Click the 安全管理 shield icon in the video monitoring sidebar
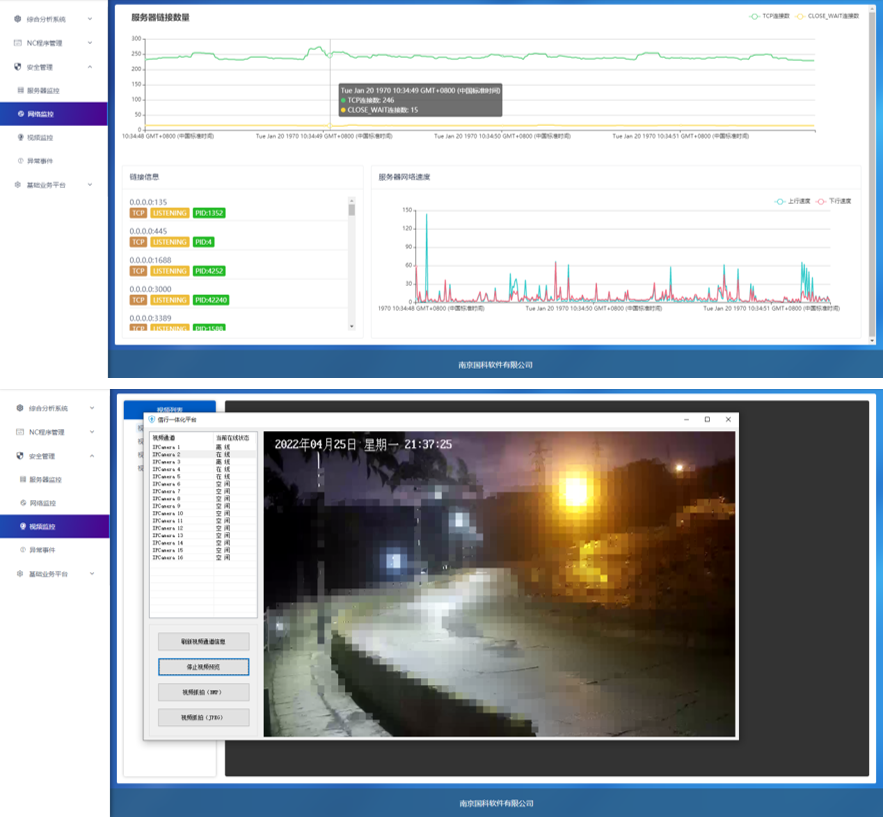Viewport: 885px width, 820px height. point(18,456)
